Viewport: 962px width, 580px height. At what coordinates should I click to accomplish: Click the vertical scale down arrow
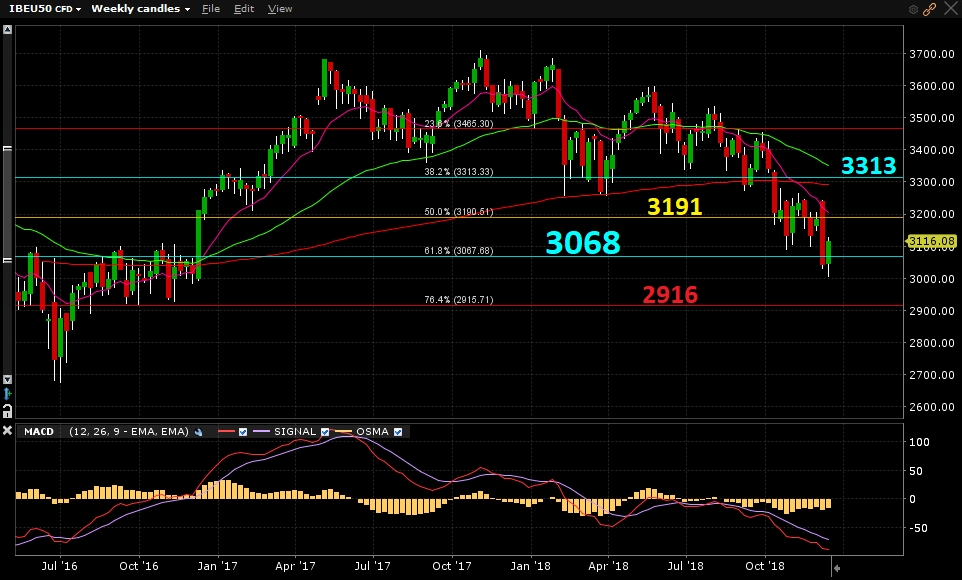pyautogui.click(x=7, y=379)
